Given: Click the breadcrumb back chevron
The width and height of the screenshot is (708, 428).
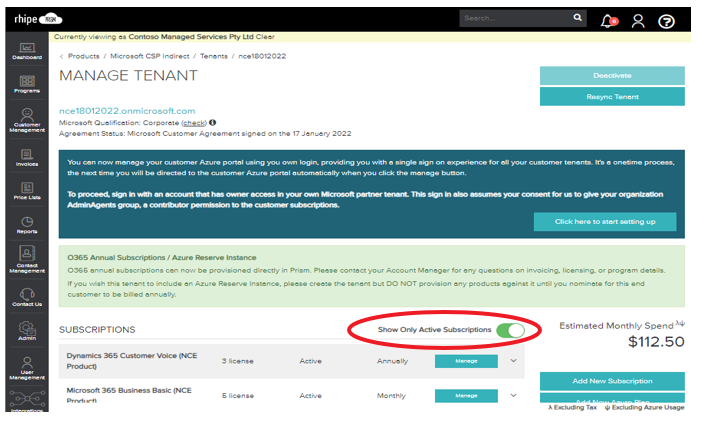Looking at the screenshot, I should (61, 56).
